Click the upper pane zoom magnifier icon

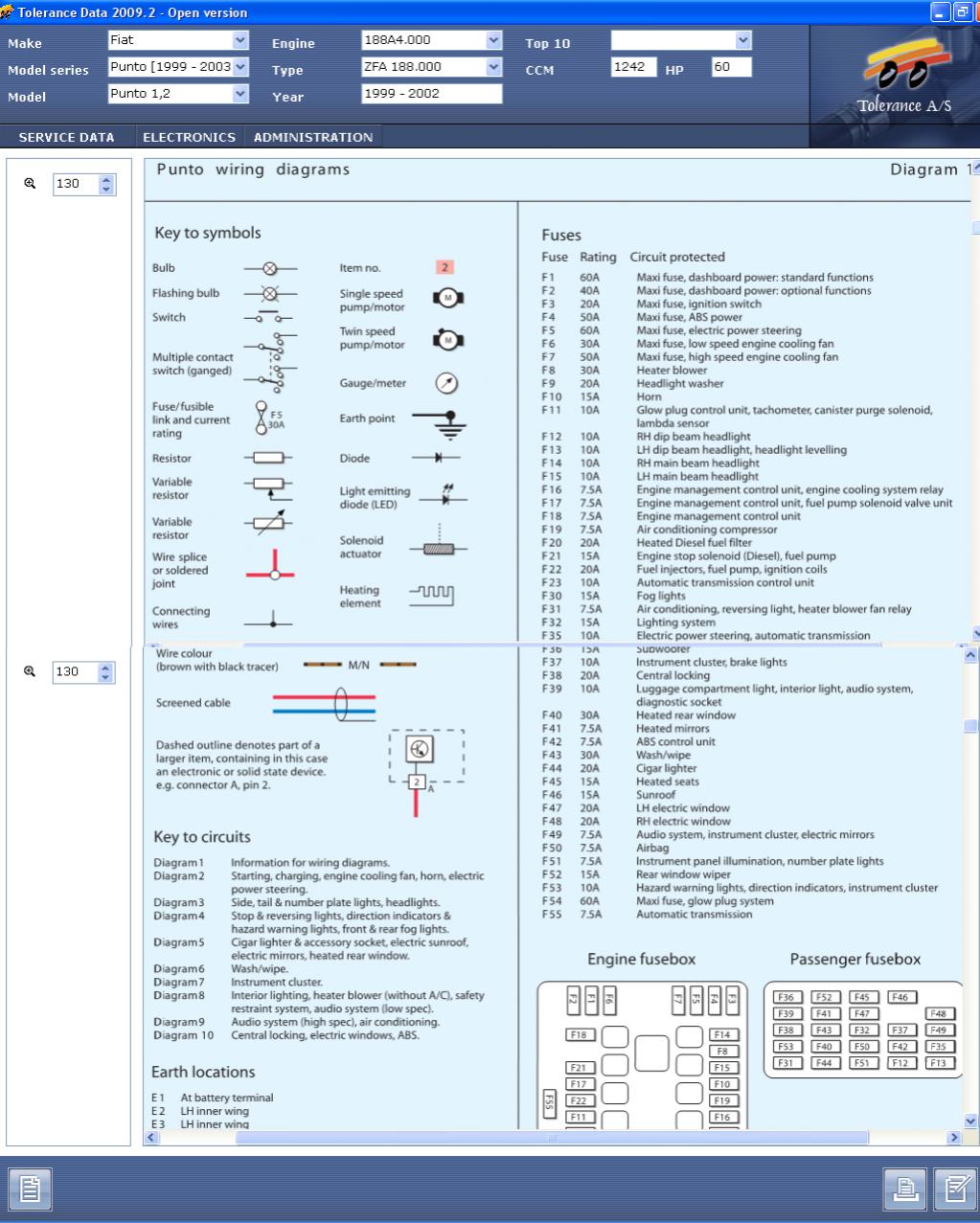point(32,184)
